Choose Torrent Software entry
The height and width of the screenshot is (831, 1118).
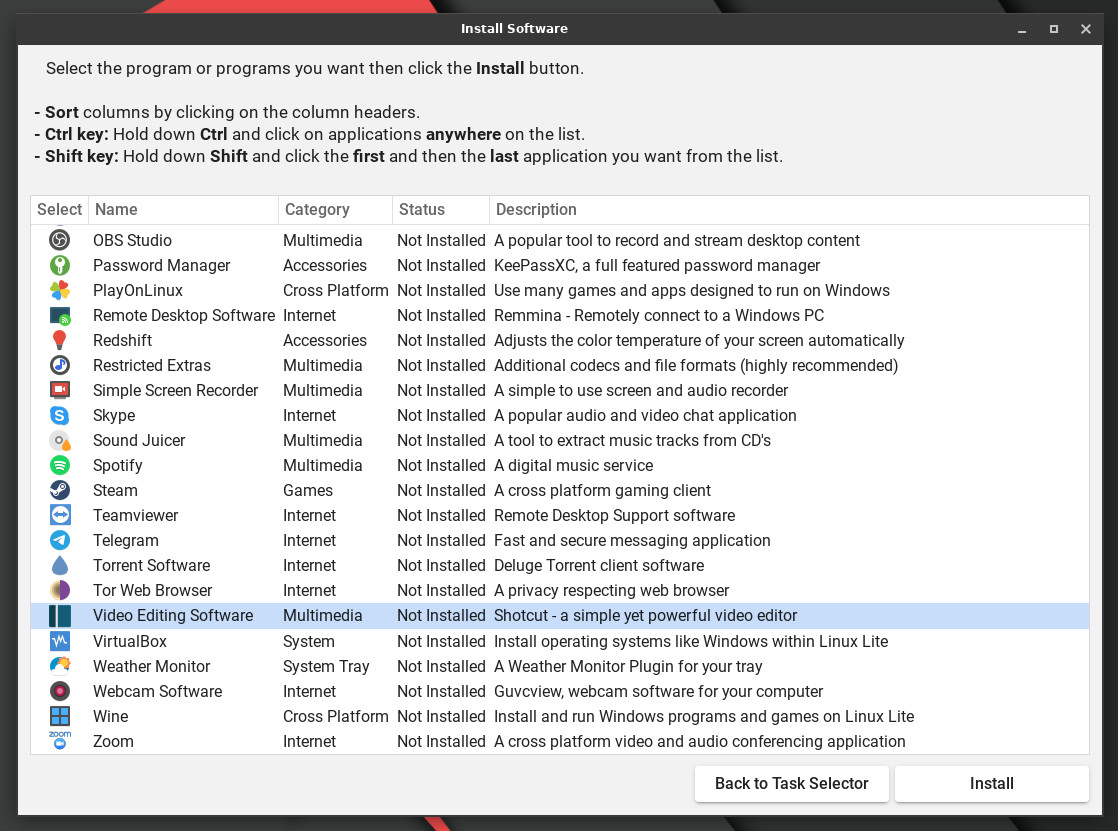click(151, 565)
